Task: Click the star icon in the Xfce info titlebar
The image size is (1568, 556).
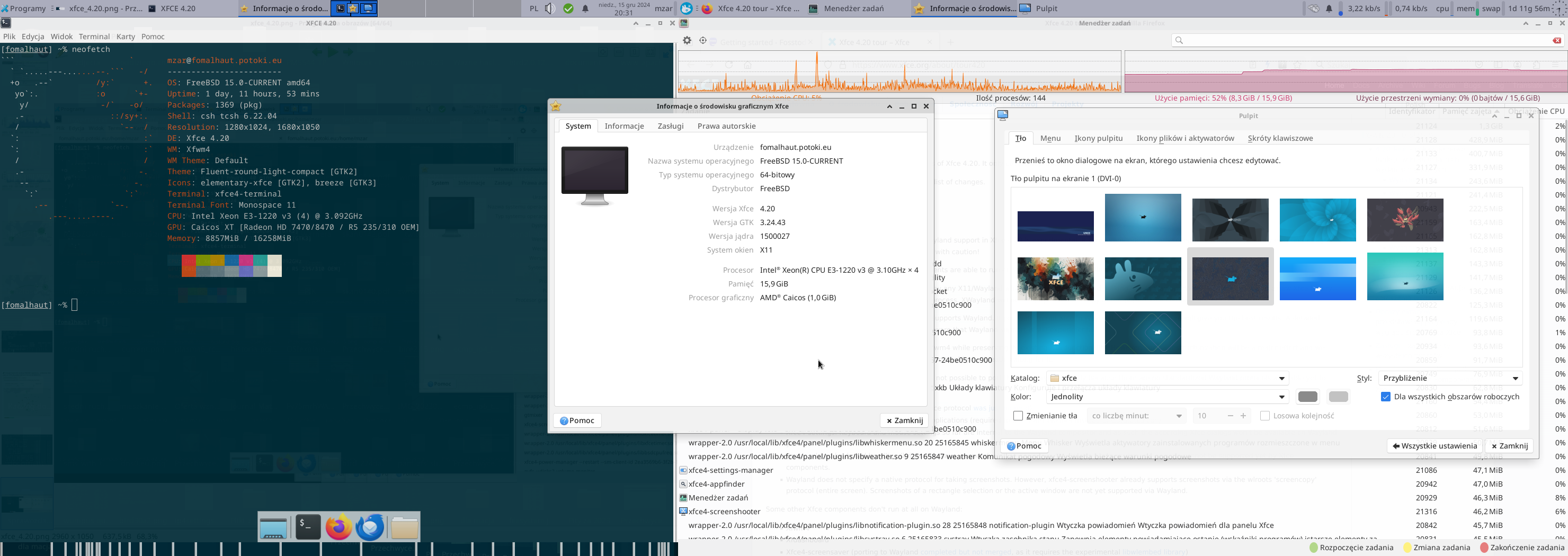Action: pyautogui.click(x=556, y=106)
